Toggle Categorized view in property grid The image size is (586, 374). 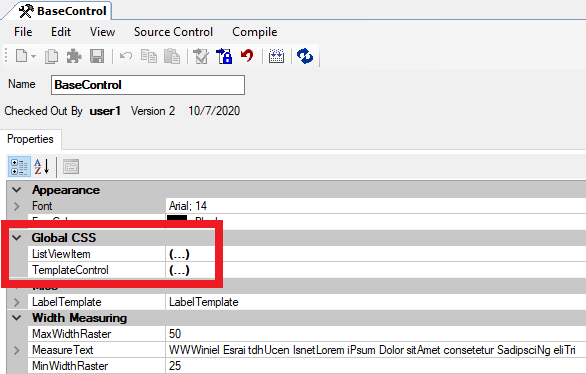click(19, 167)
